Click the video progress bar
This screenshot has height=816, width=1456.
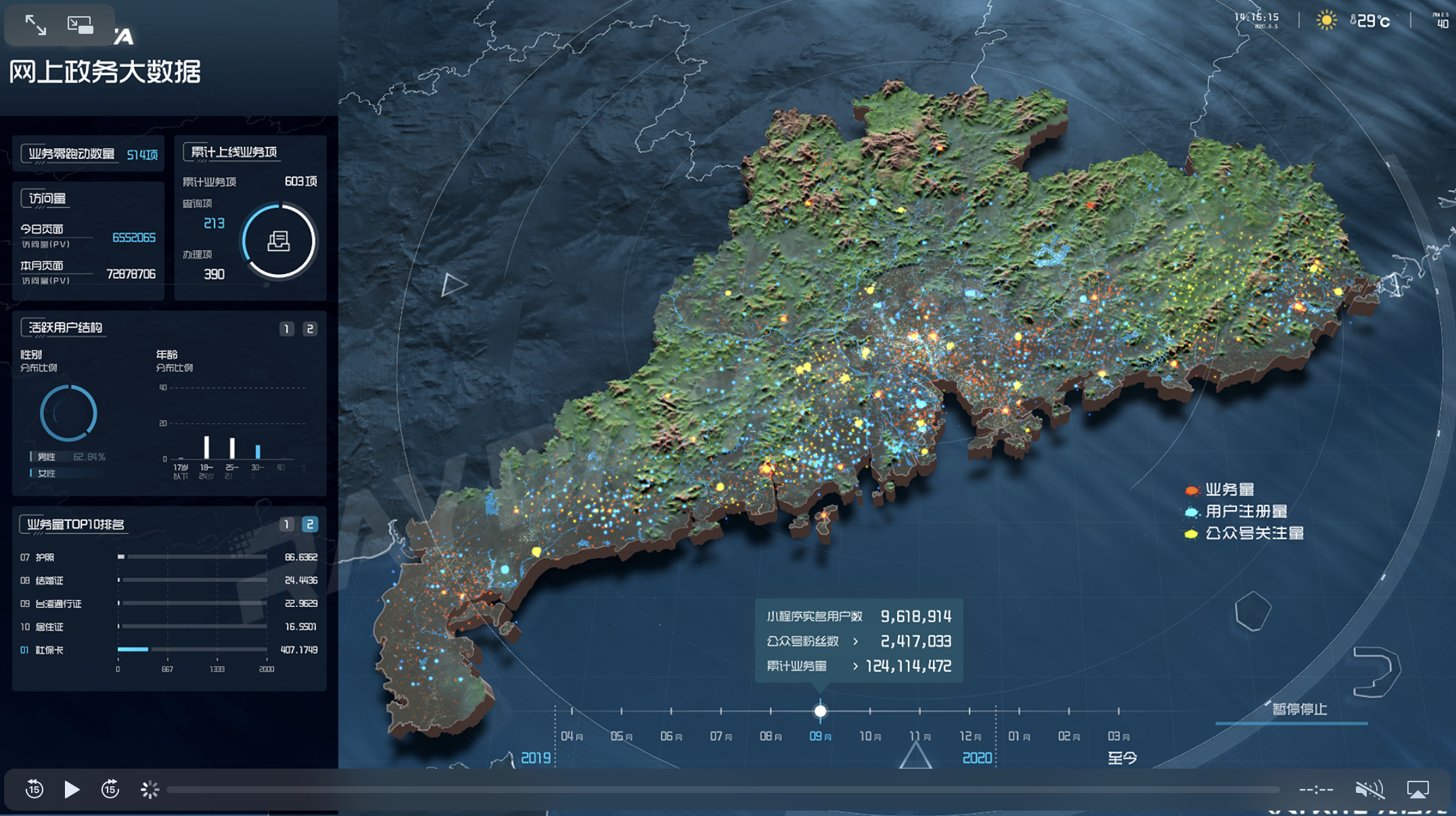point(723,790)
